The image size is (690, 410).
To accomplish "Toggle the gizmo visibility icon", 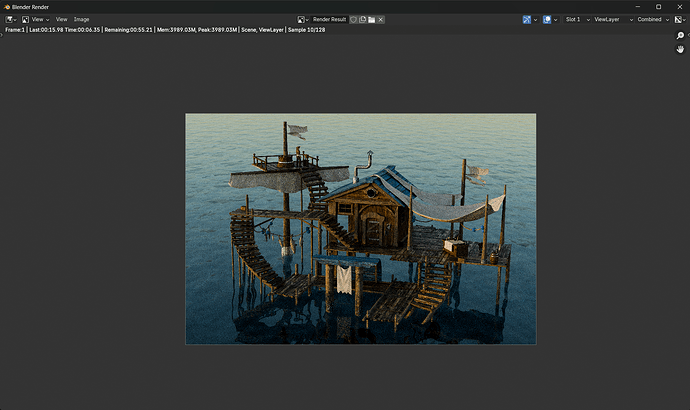I will click(527, 19).
